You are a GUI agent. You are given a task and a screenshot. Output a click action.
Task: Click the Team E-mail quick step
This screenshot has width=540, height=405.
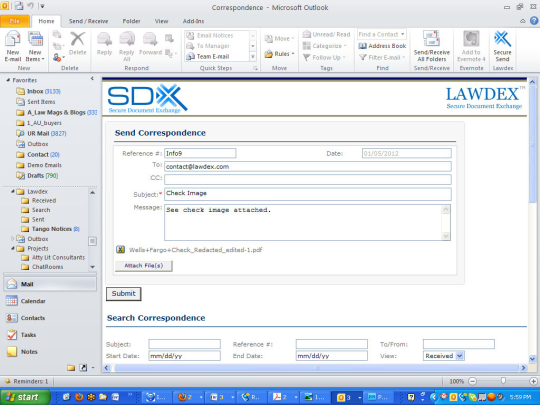click(217, 56)
